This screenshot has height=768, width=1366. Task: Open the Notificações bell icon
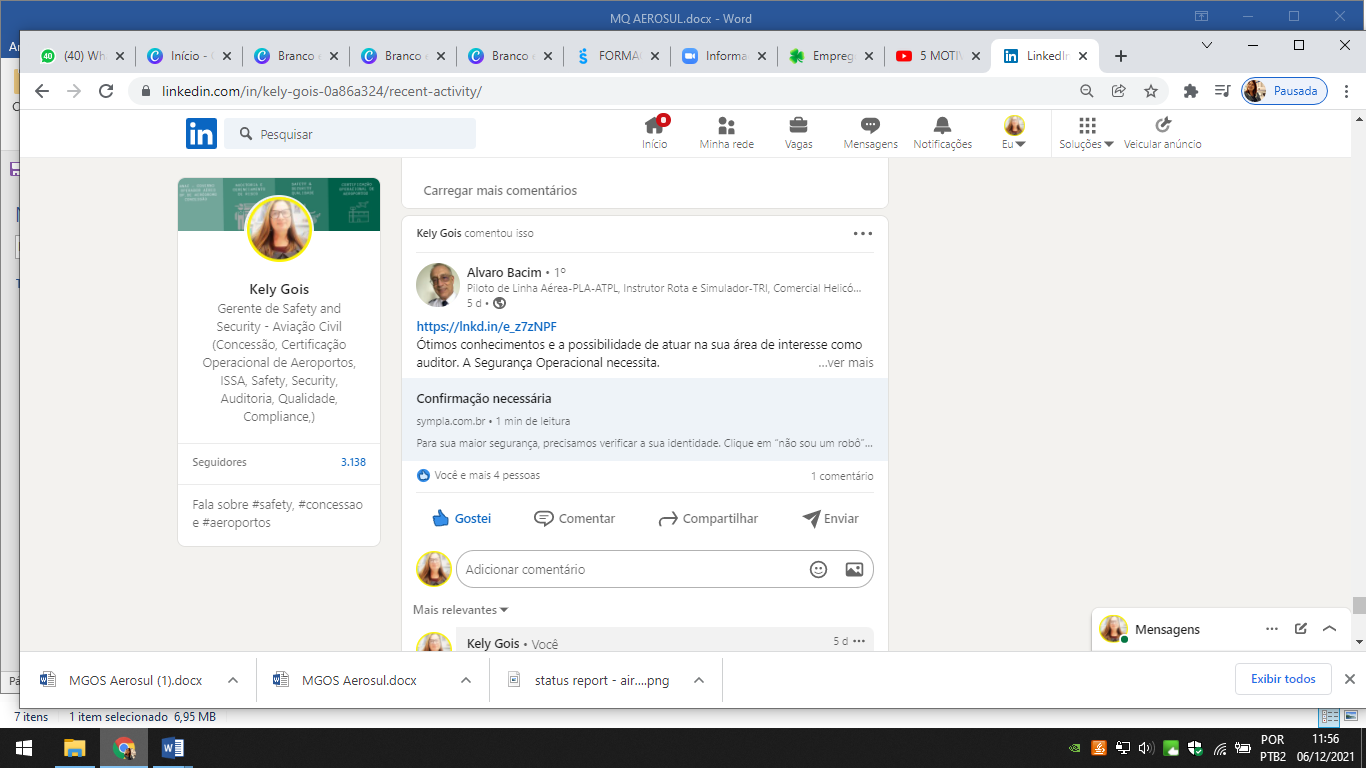(x=942, y=133)
